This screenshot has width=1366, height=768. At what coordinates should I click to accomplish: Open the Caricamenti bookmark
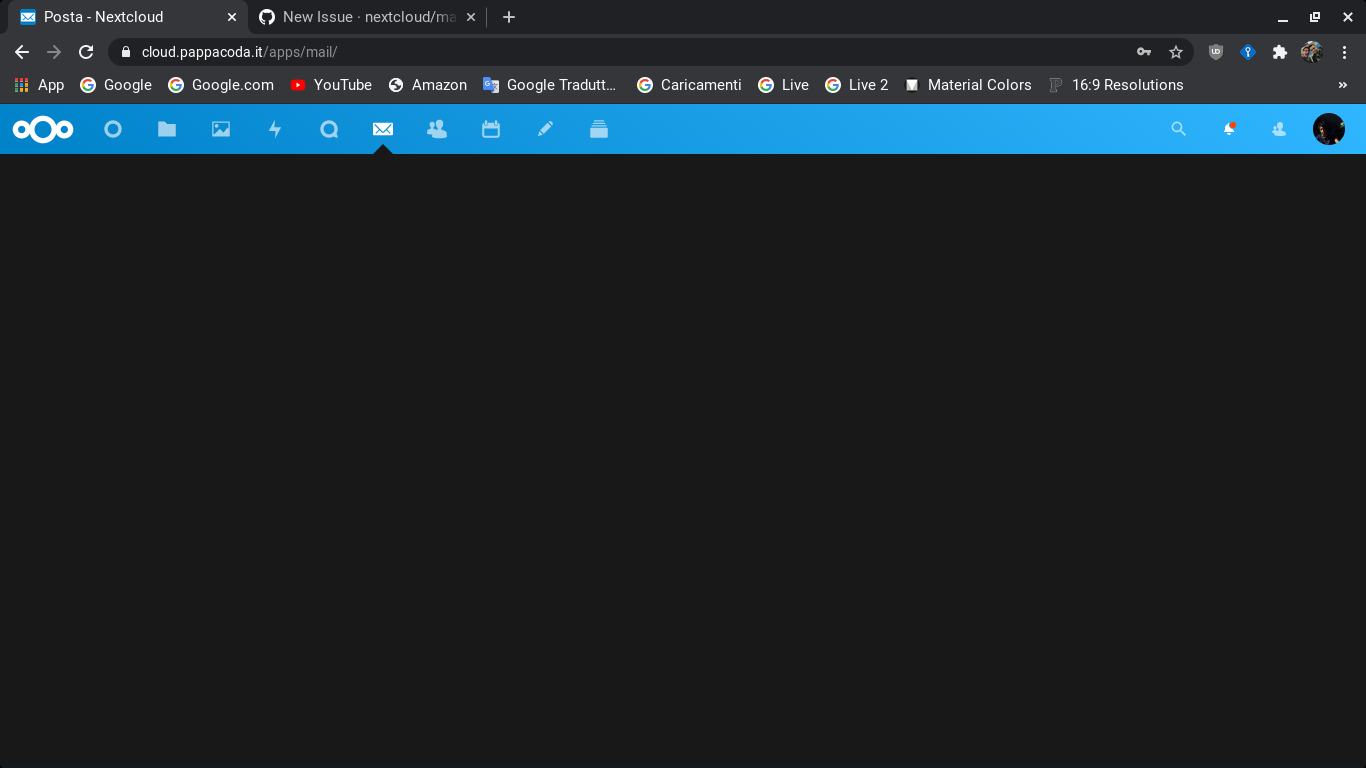690,85
